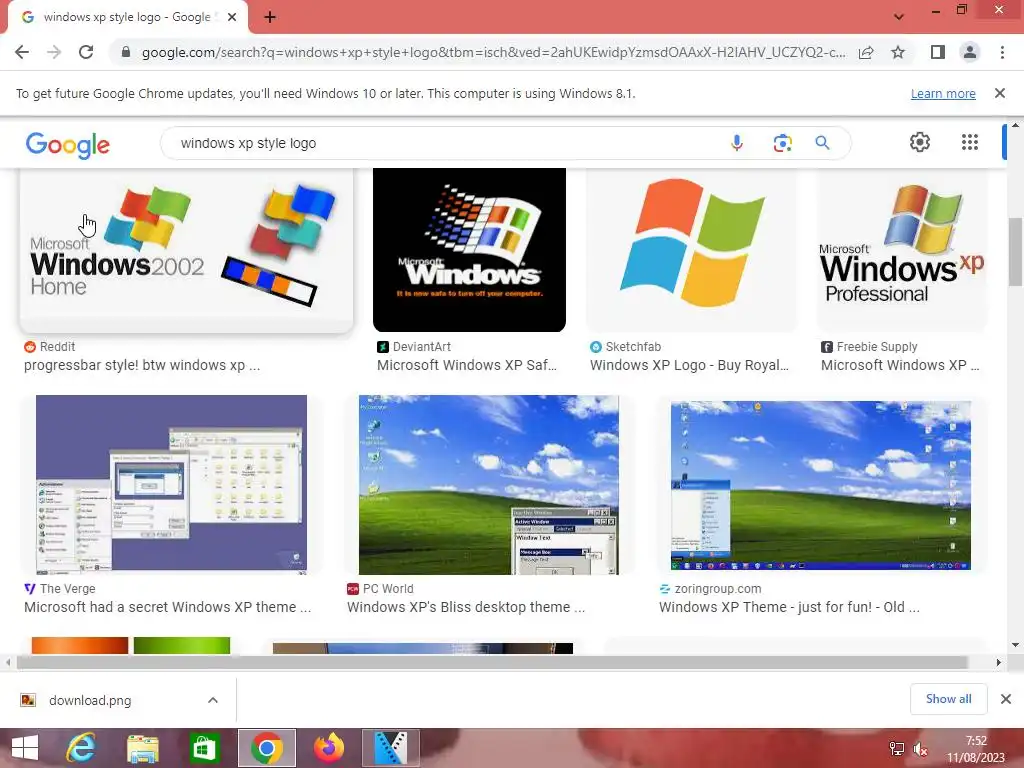The height and width of the screenshot is (768, 1024).
Task: Click the scroll-down arrow on vertical scrollbar
Action: [1015, 645]
